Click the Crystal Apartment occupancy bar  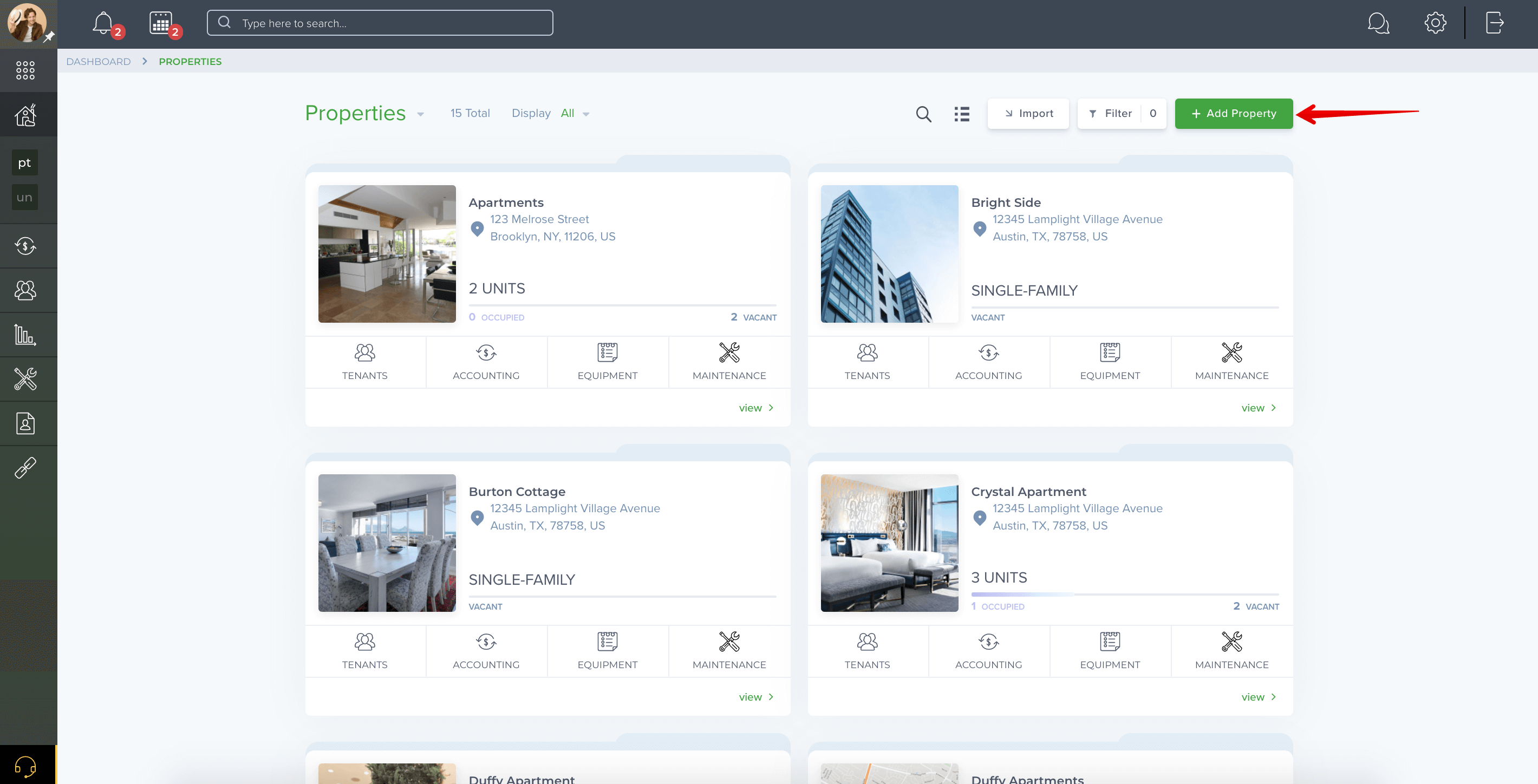coord(1125,594)
